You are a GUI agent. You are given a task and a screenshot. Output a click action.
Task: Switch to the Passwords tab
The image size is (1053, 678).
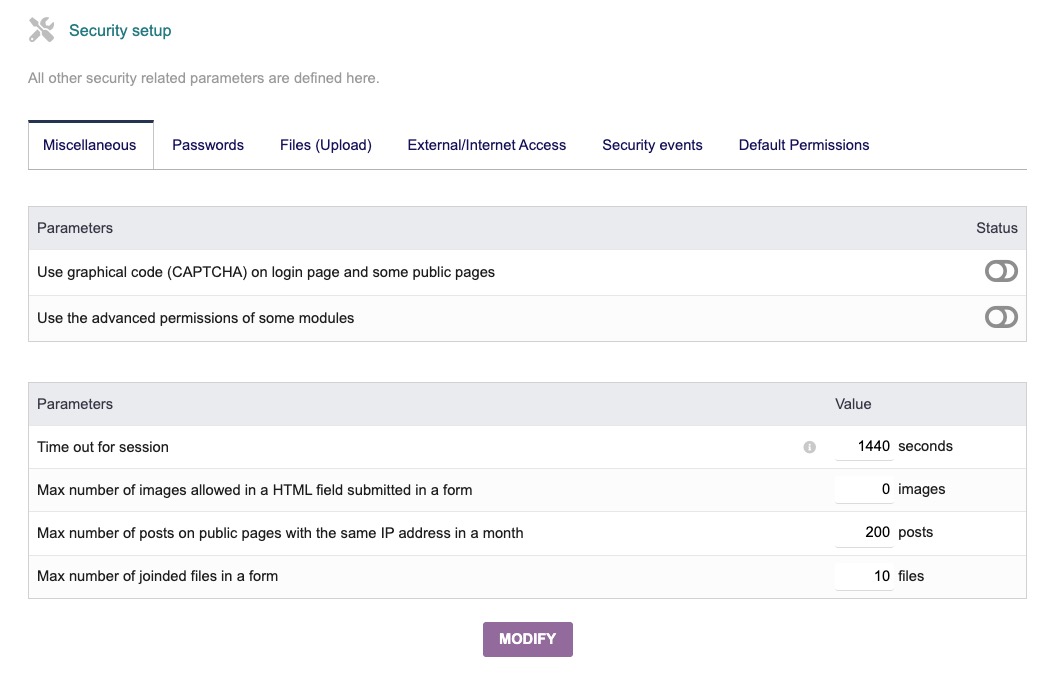pyautogui.click(x=207, y=145)
